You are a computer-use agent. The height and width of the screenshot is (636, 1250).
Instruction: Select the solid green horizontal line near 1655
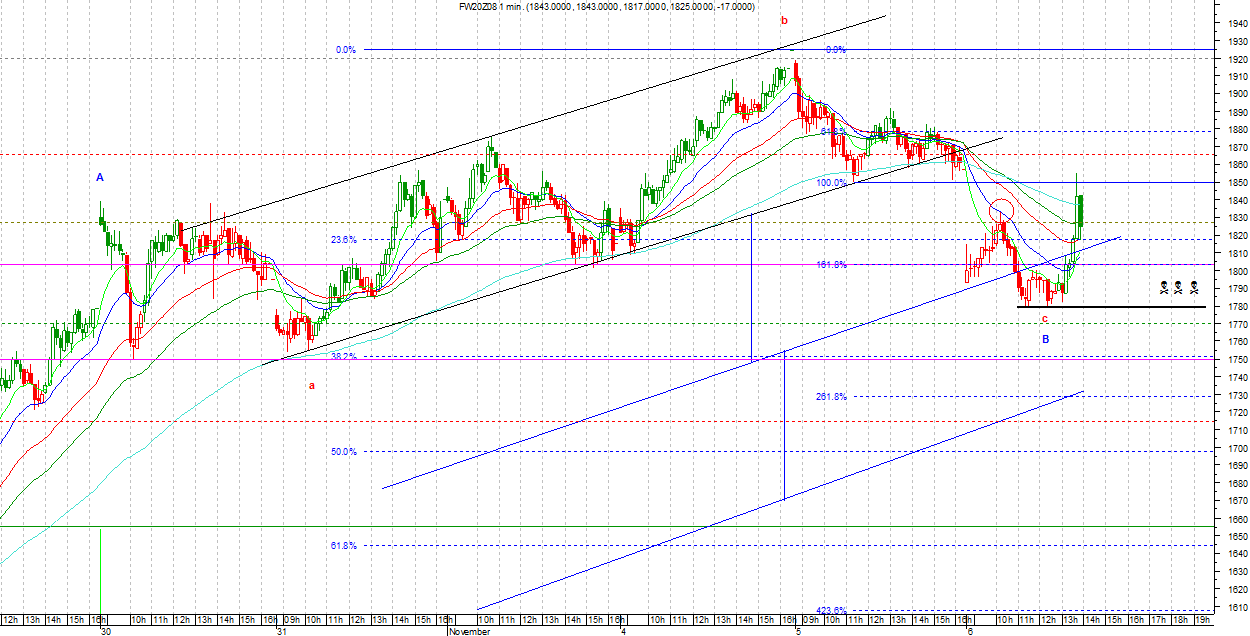(607, 526)
